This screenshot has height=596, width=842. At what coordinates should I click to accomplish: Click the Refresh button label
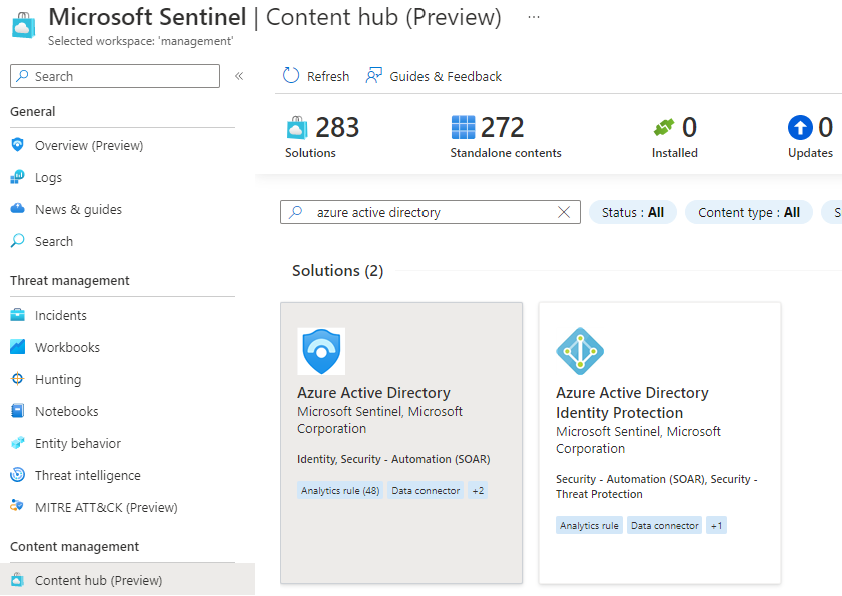coord(328,77)
